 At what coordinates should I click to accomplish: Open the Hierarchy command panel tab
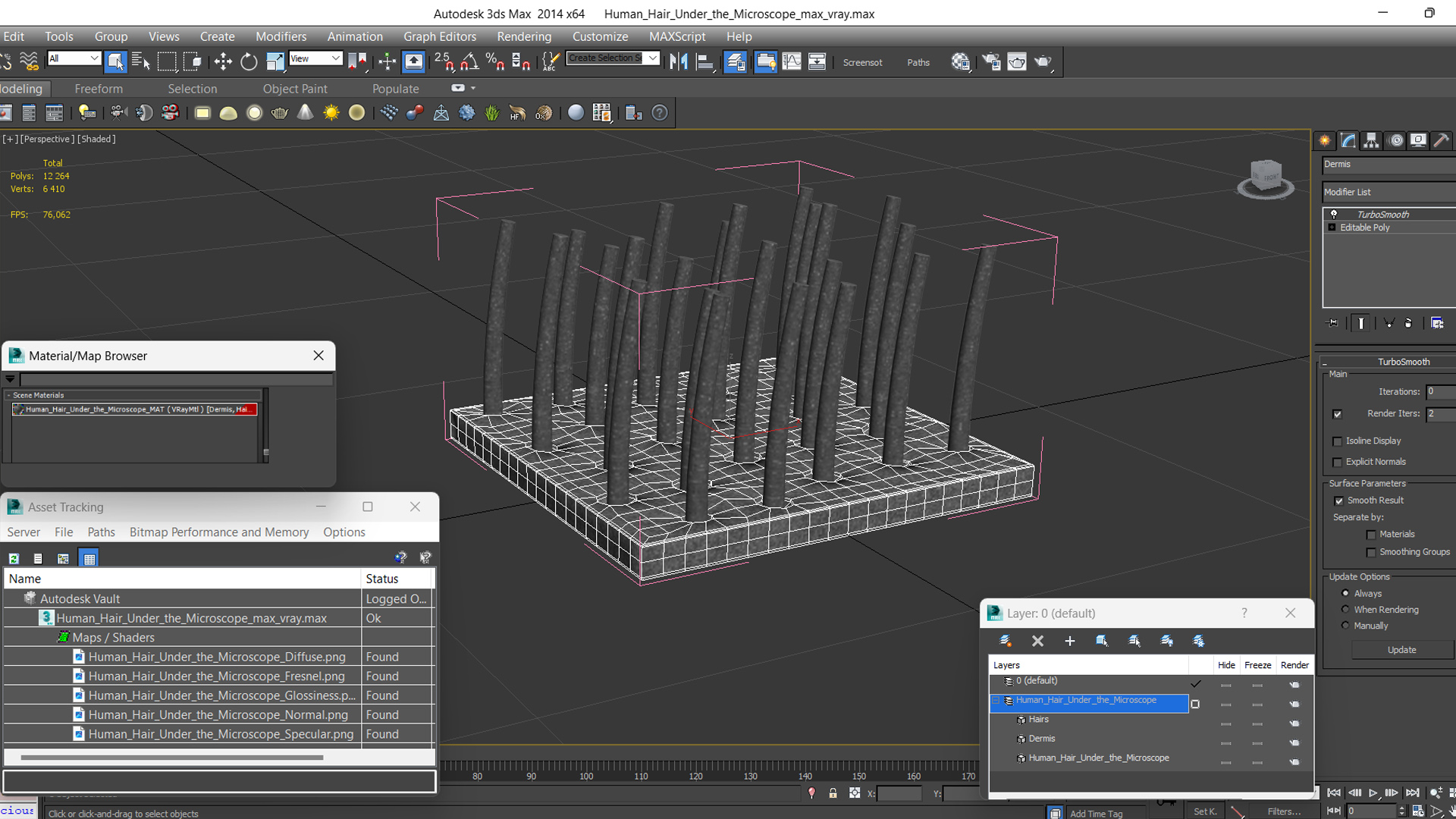[x=1371, y=140]
